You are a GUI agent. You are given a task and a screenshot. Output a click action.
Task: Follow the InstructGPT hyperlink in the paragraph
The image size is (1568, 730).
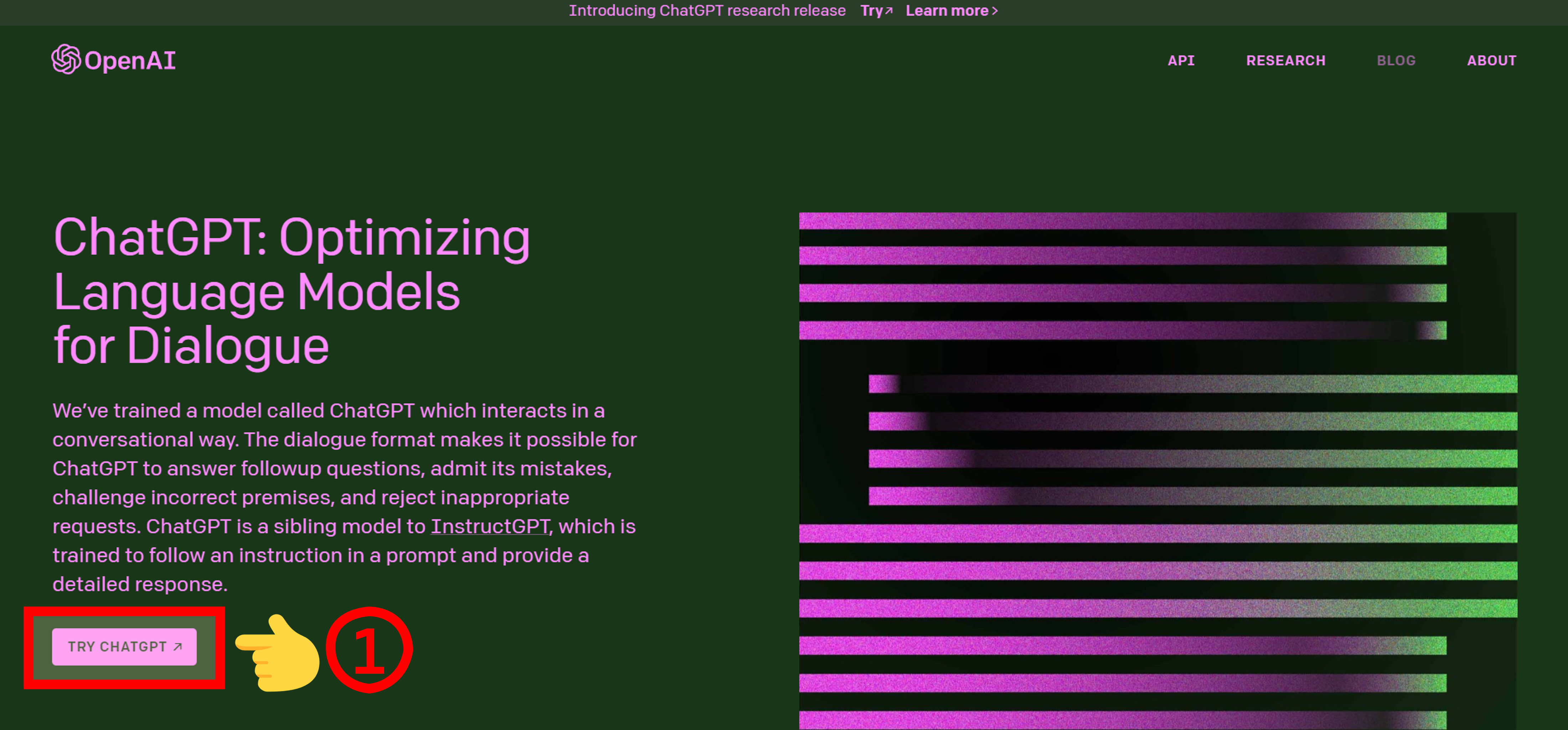tap(490, 526)
